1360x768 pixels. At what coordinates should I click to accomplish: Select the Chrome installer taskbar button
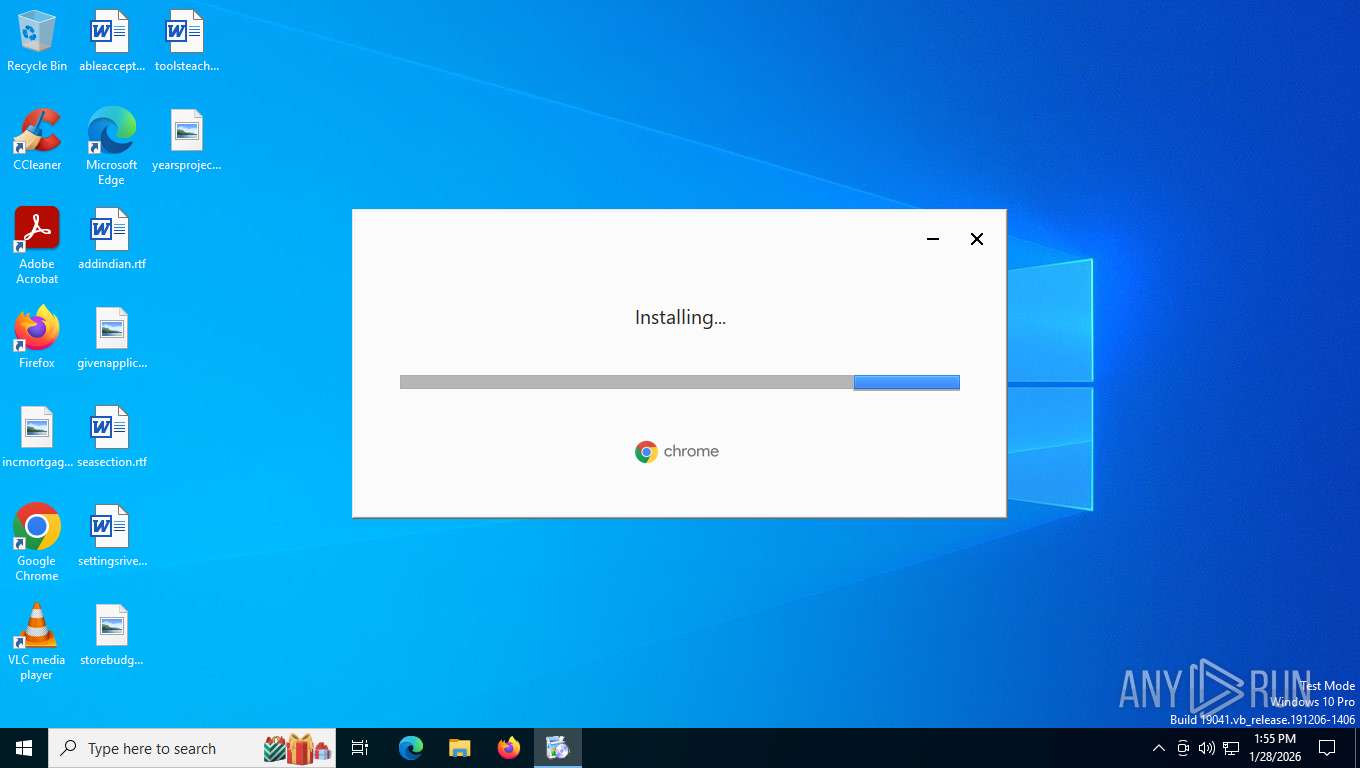[x=558, y=748]
